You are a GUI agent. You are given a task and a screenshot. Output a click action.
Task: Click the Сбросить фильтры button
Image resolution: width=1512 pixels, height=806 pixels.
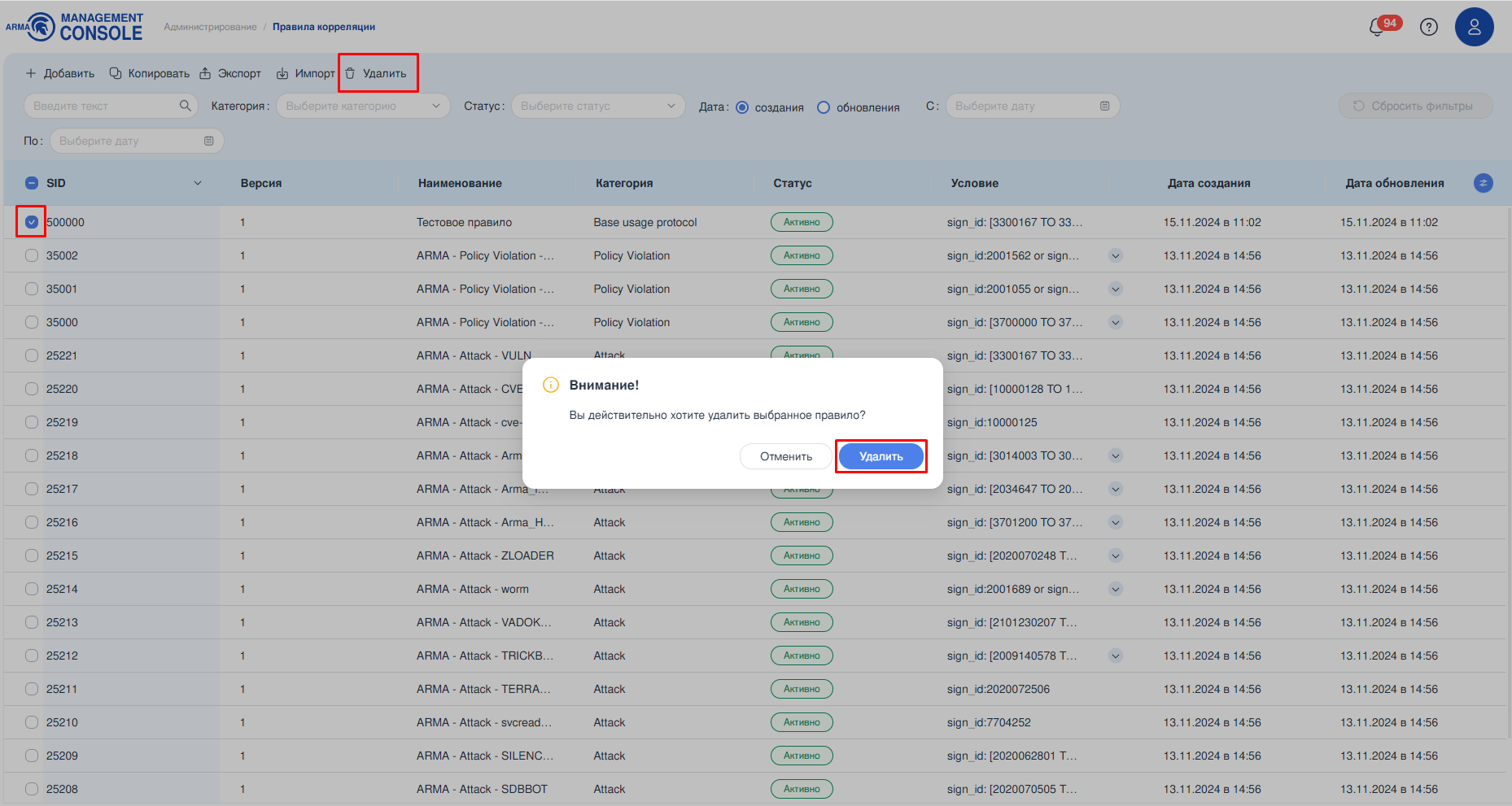[1414, 106]
